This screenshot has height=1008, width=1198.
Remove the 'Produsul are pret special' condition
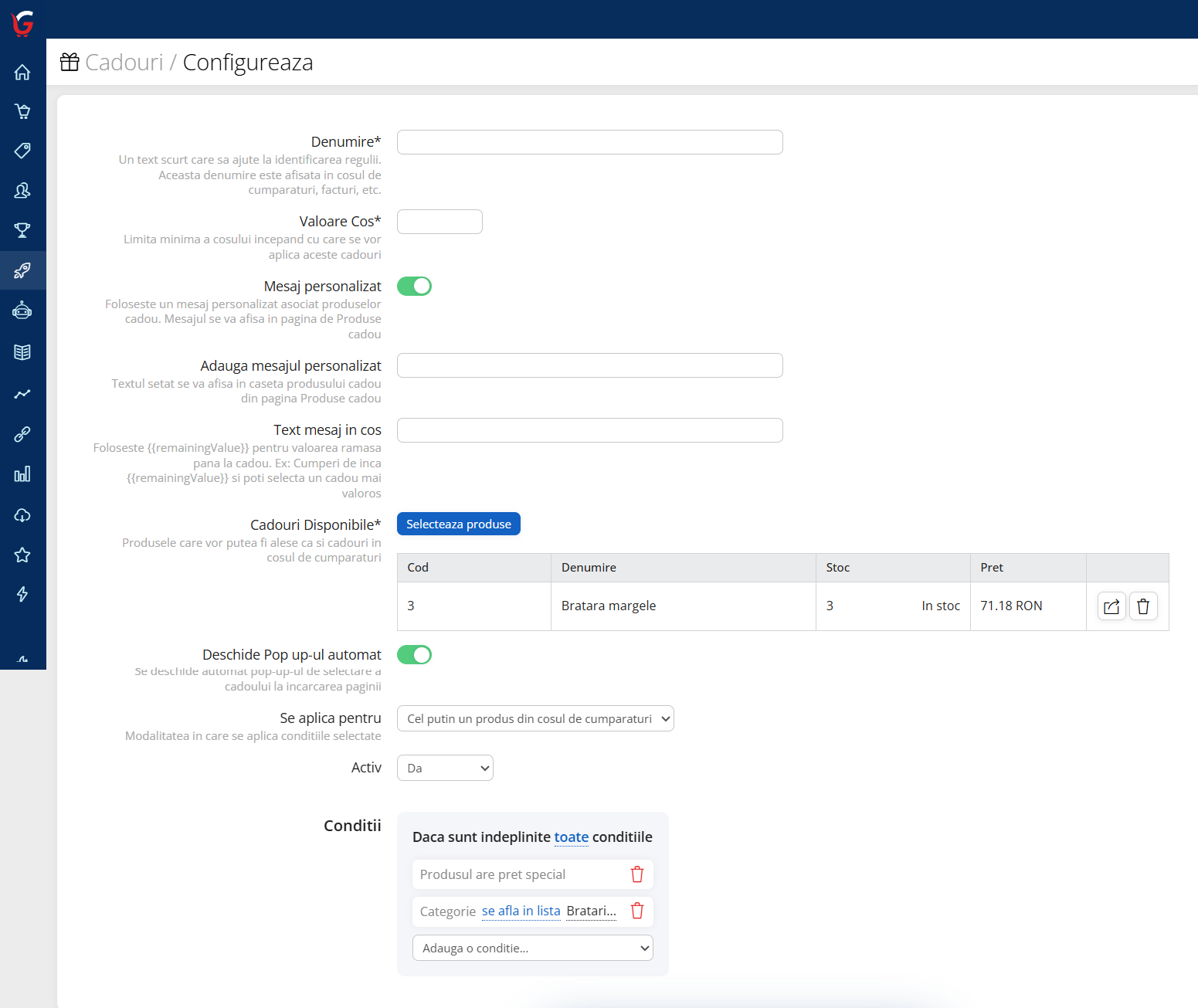[x=637, y=874]
